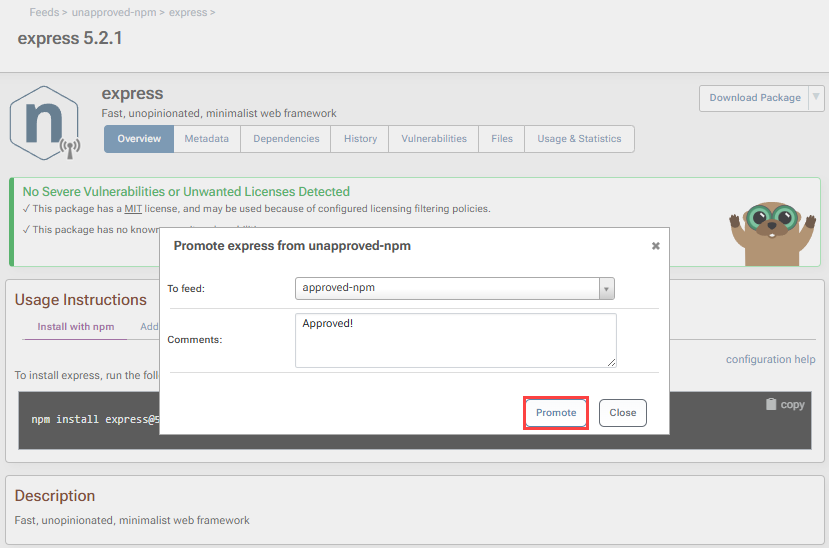Click the mascot with binoculars image
This screenshot has width=829, height=548.
(x=772, y=231)
